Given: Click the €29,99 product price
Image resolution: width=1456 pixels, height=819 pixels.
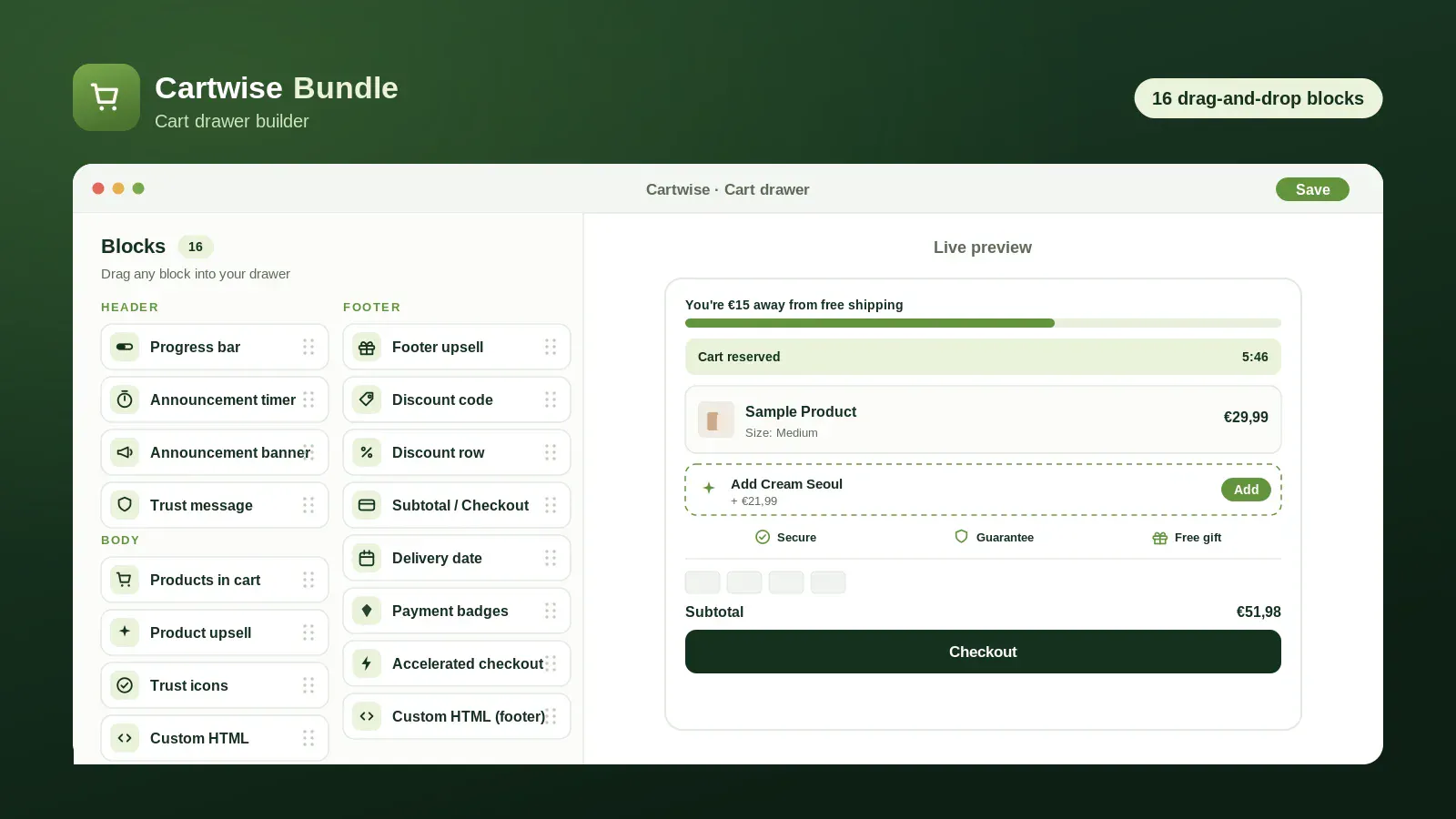Looking at the screenshot, I should pos(1246,417).
